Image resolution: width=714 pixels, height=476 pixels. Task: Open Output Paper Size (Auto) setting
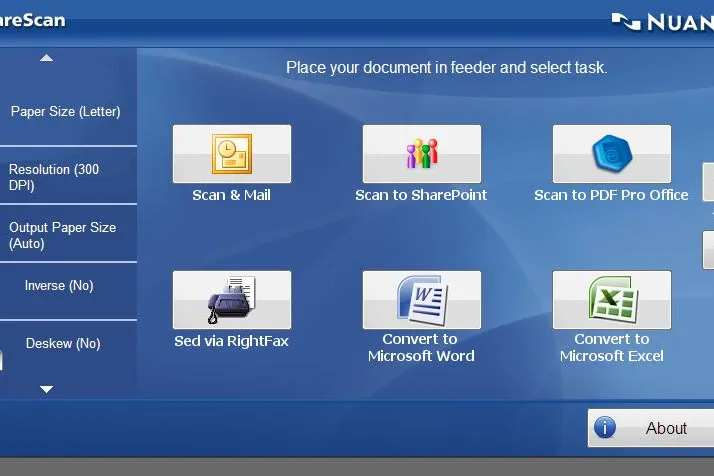(68, 233)
